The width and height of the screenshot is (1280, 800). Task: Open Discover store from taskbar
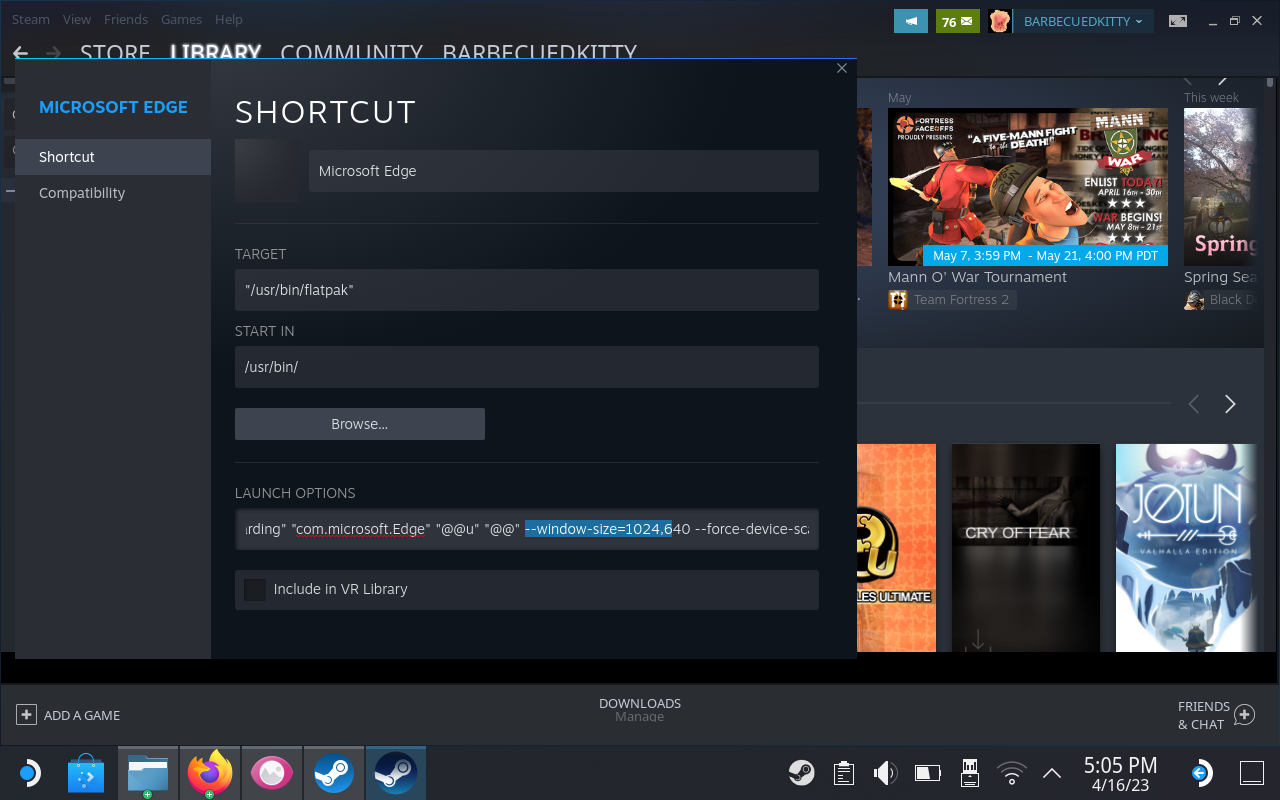pyautogui.click(x=86, y=773)
